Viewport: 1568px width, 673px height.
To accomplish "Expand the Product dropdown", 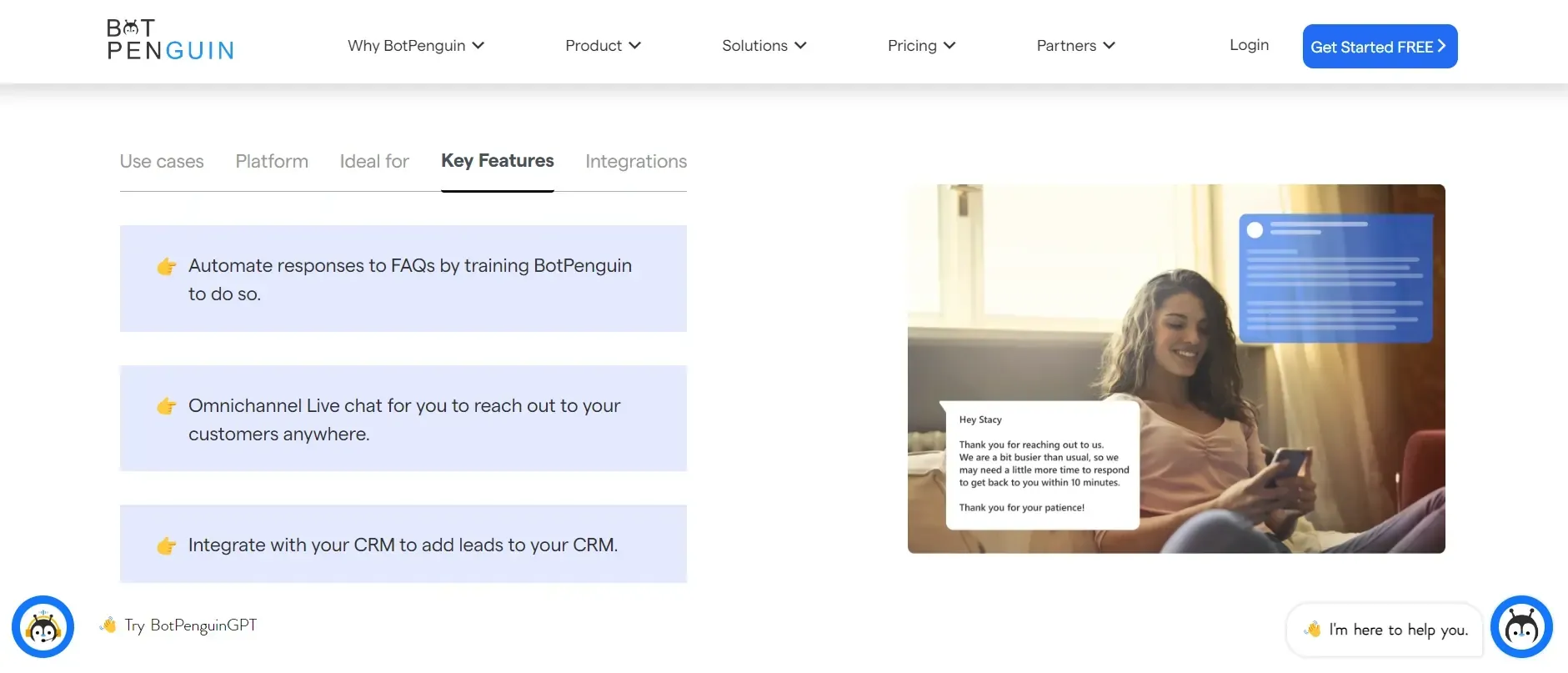I will click(x=603, y=46).
